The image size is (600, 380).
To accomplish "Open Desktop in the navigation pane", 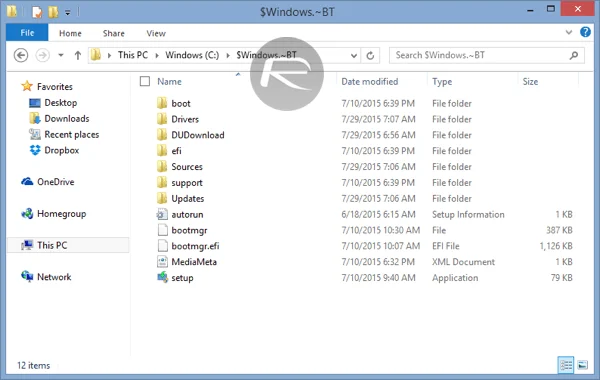I will (x=61, y=103).
